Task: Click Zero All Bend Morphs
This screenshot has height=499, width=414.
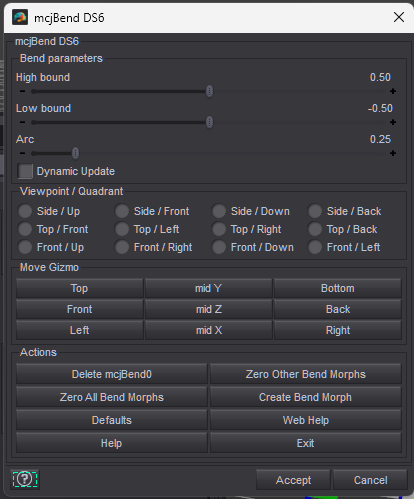Action: (x=112, y=397)
